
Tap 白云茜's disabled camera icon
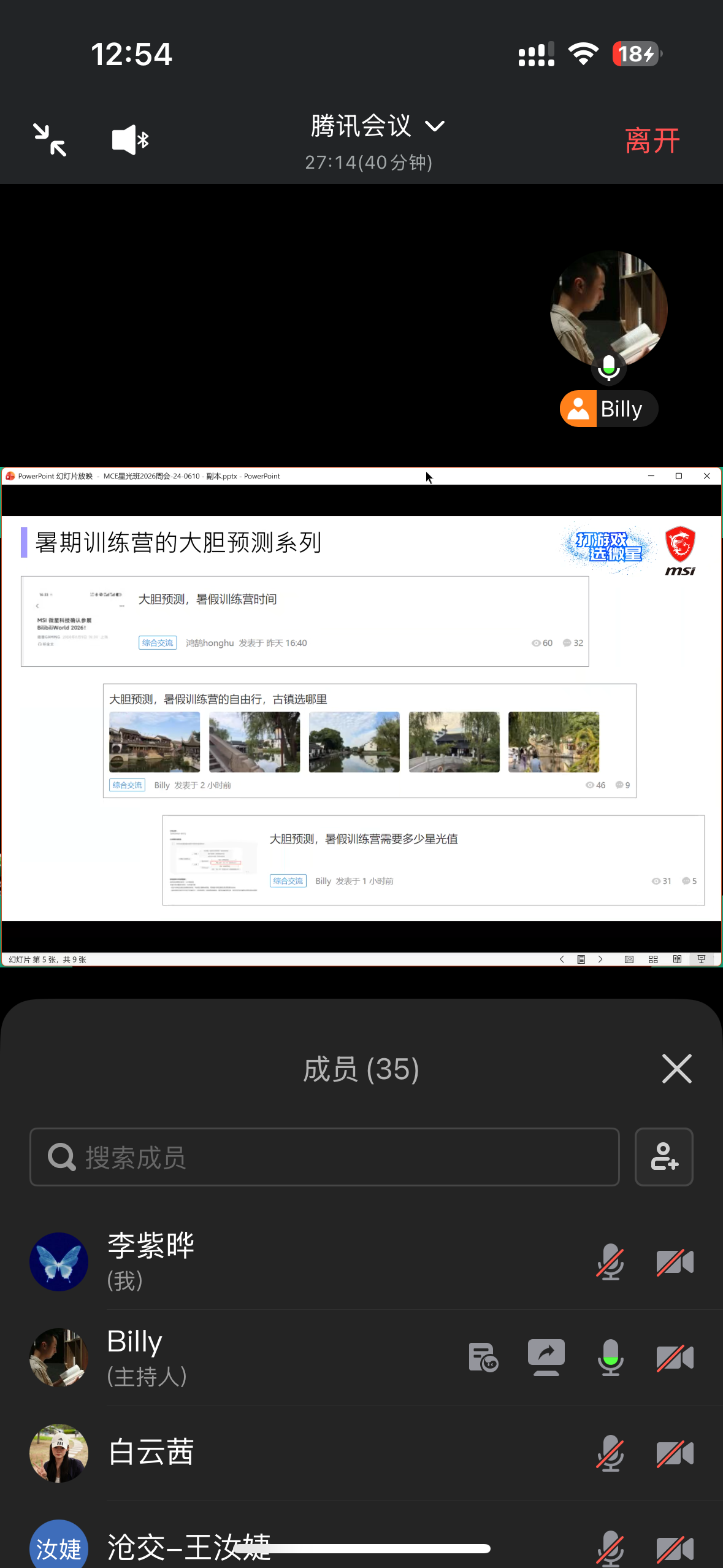coord(675,1453)
